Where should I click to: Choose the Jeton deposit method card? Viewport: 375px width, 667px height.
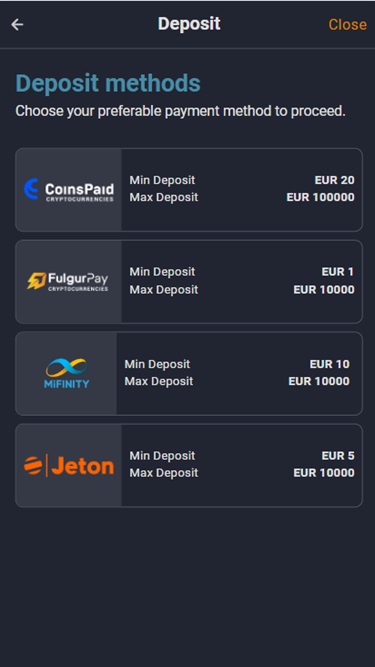(189, 465)
